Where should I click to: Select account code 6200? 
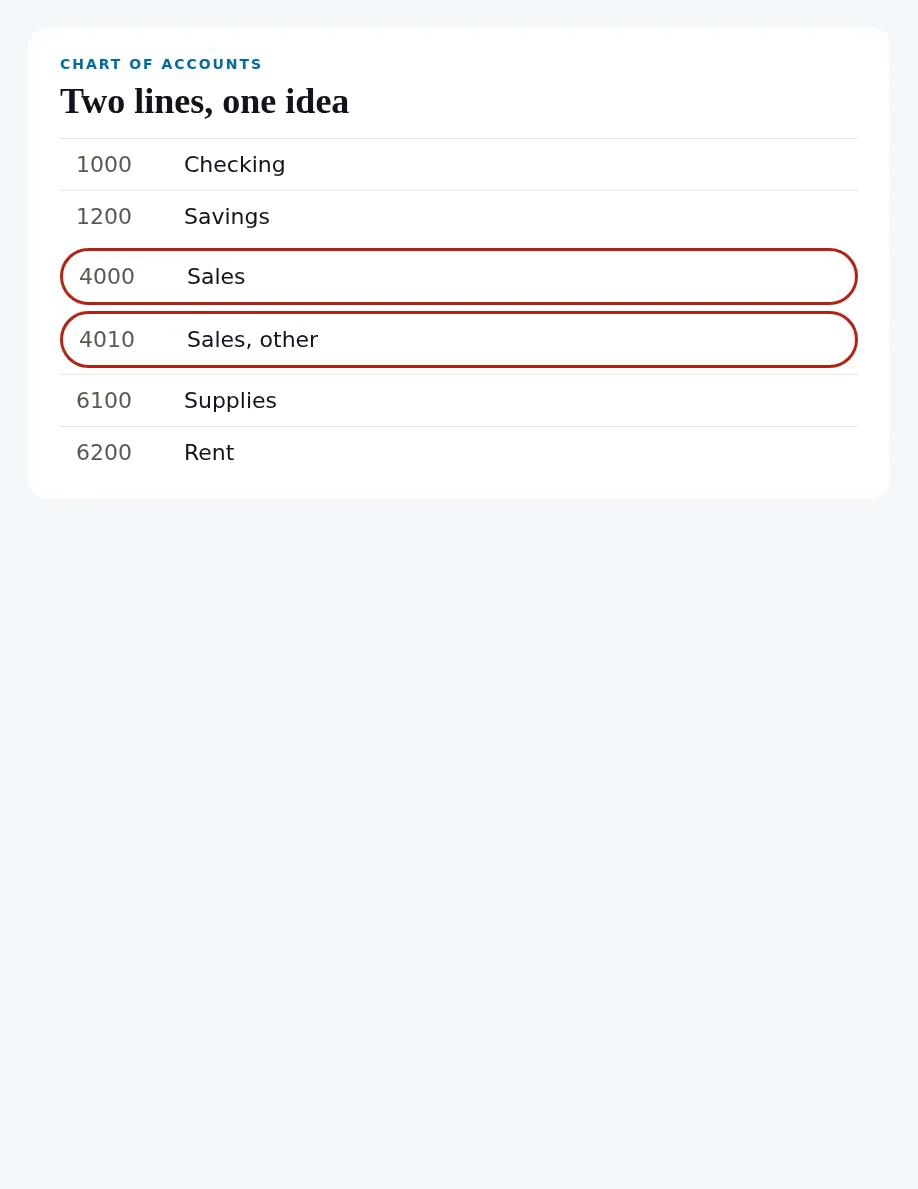[x=104, y=453]
